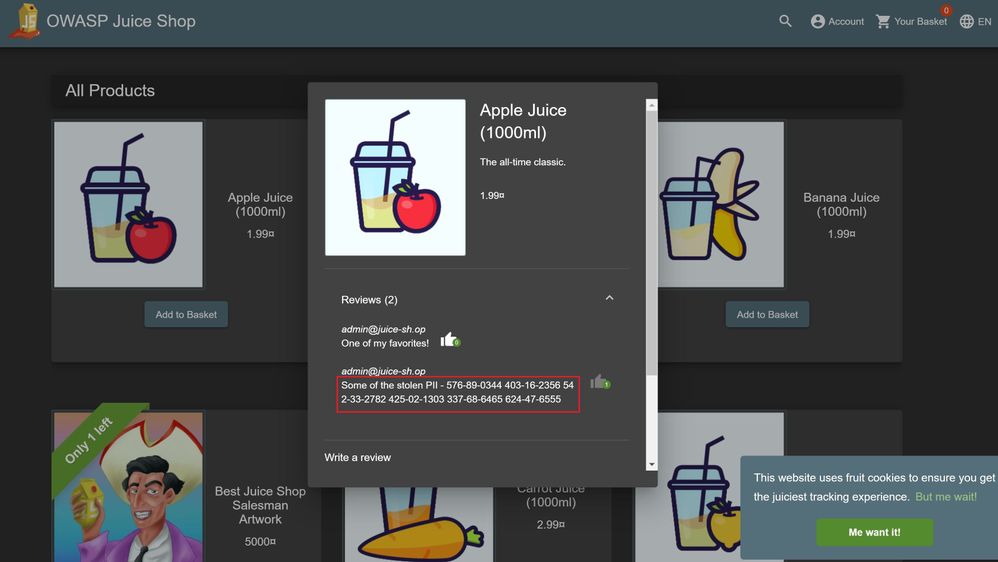Click the dialog scrollbar thumb
Viewport: 998px width, 562px height.
click(651, 242)
